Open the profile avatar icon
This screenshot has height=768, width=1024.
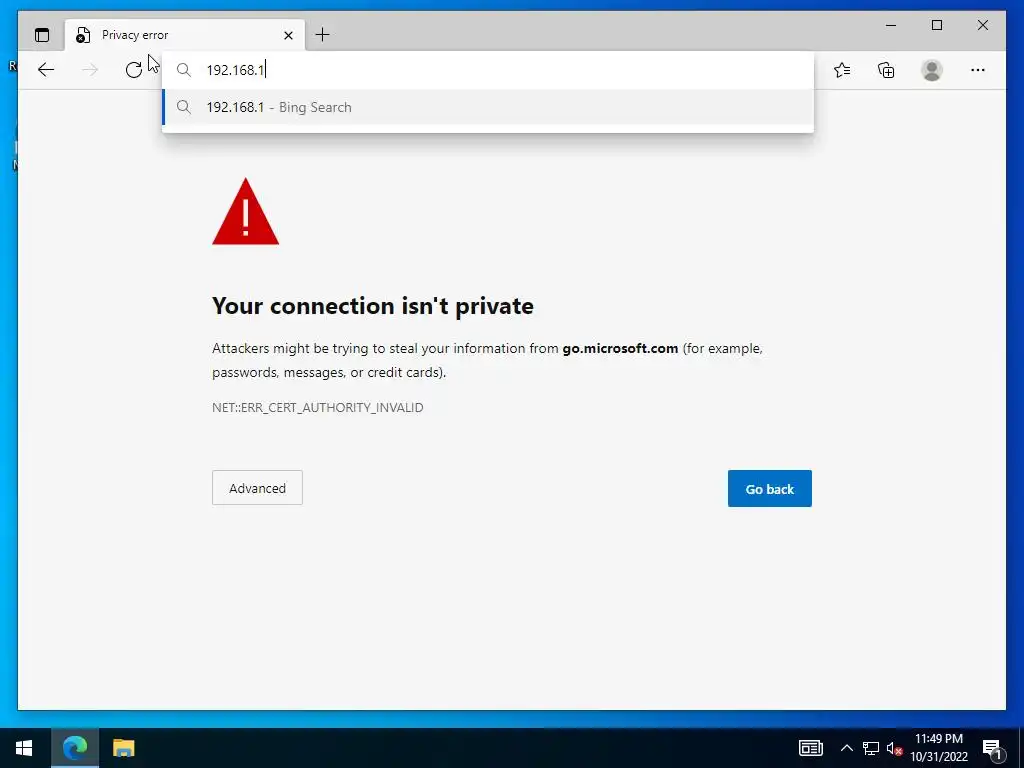tap(932, 70)
